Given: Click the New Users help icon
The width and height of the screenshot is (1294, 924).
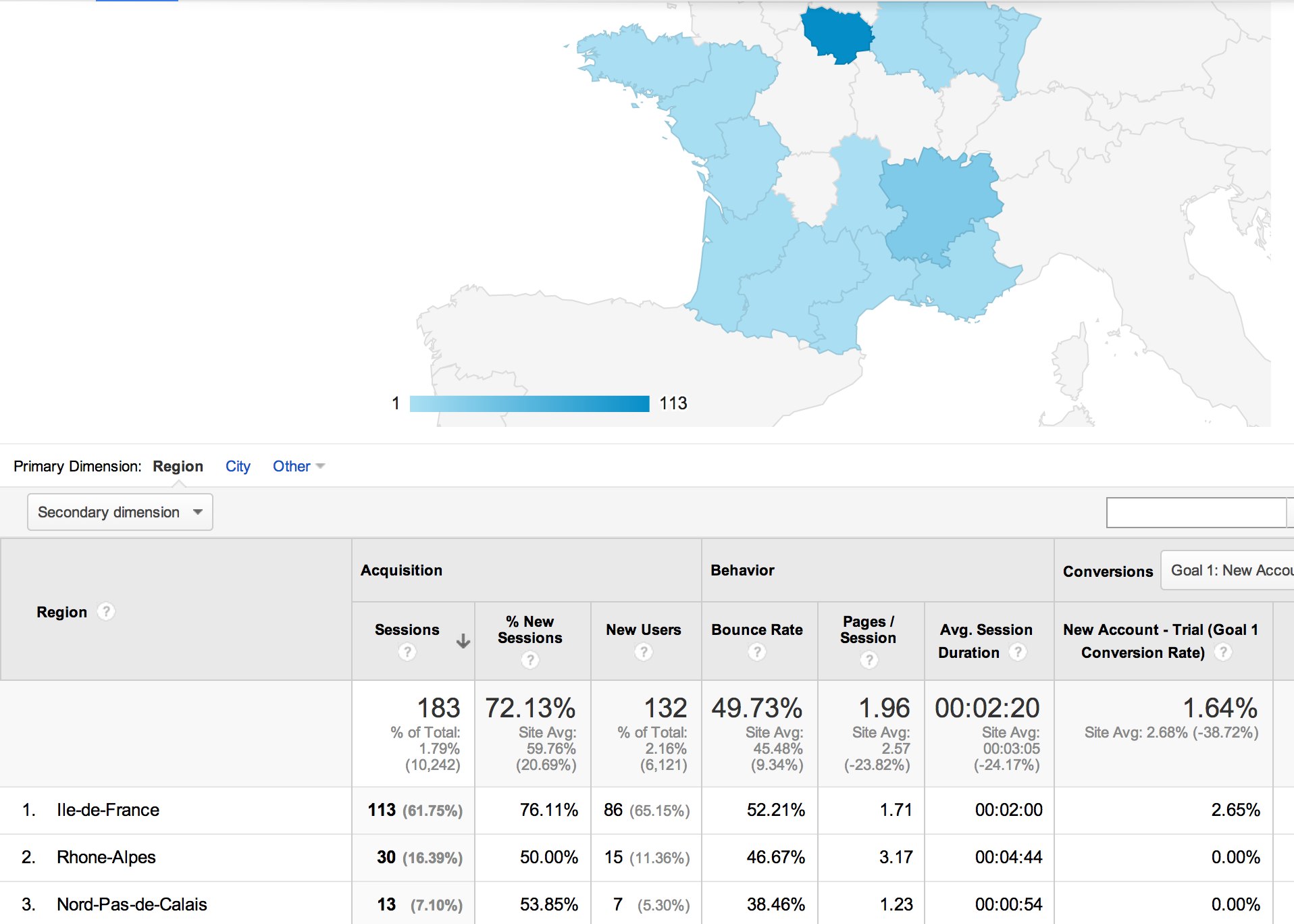Looking at the screenshot, I should pyautogui.click(x=644, y=652).
